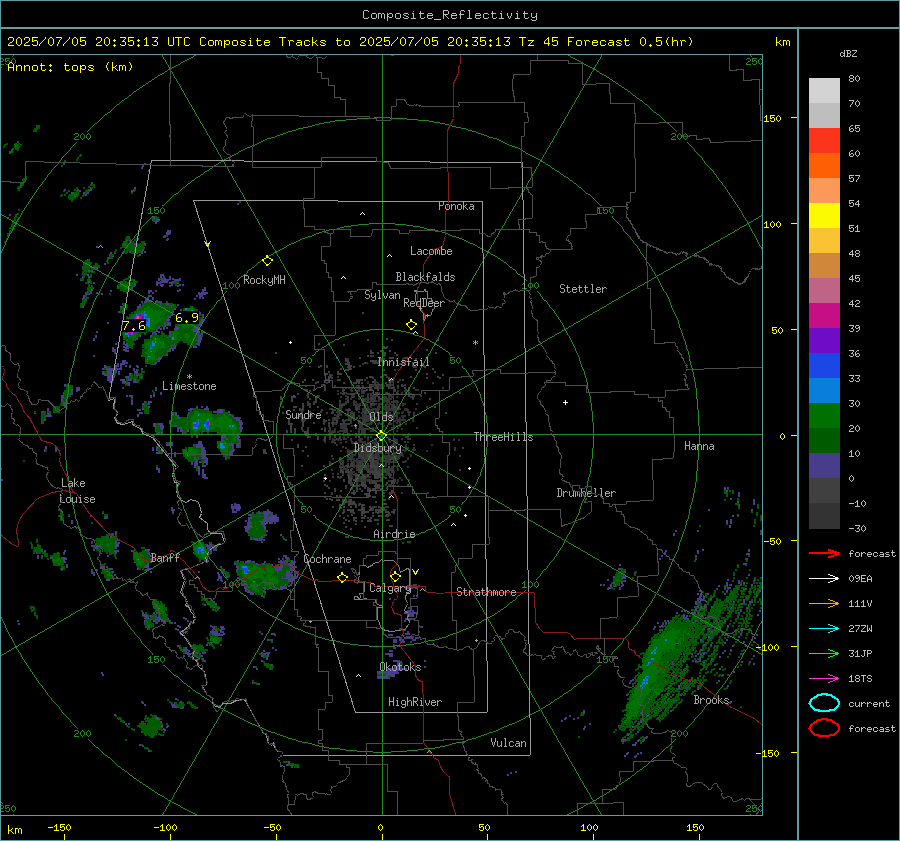Viewport: 900px width, 841px height.
Task: Click the green 31JP arrow icon
Action: (824, 653)
